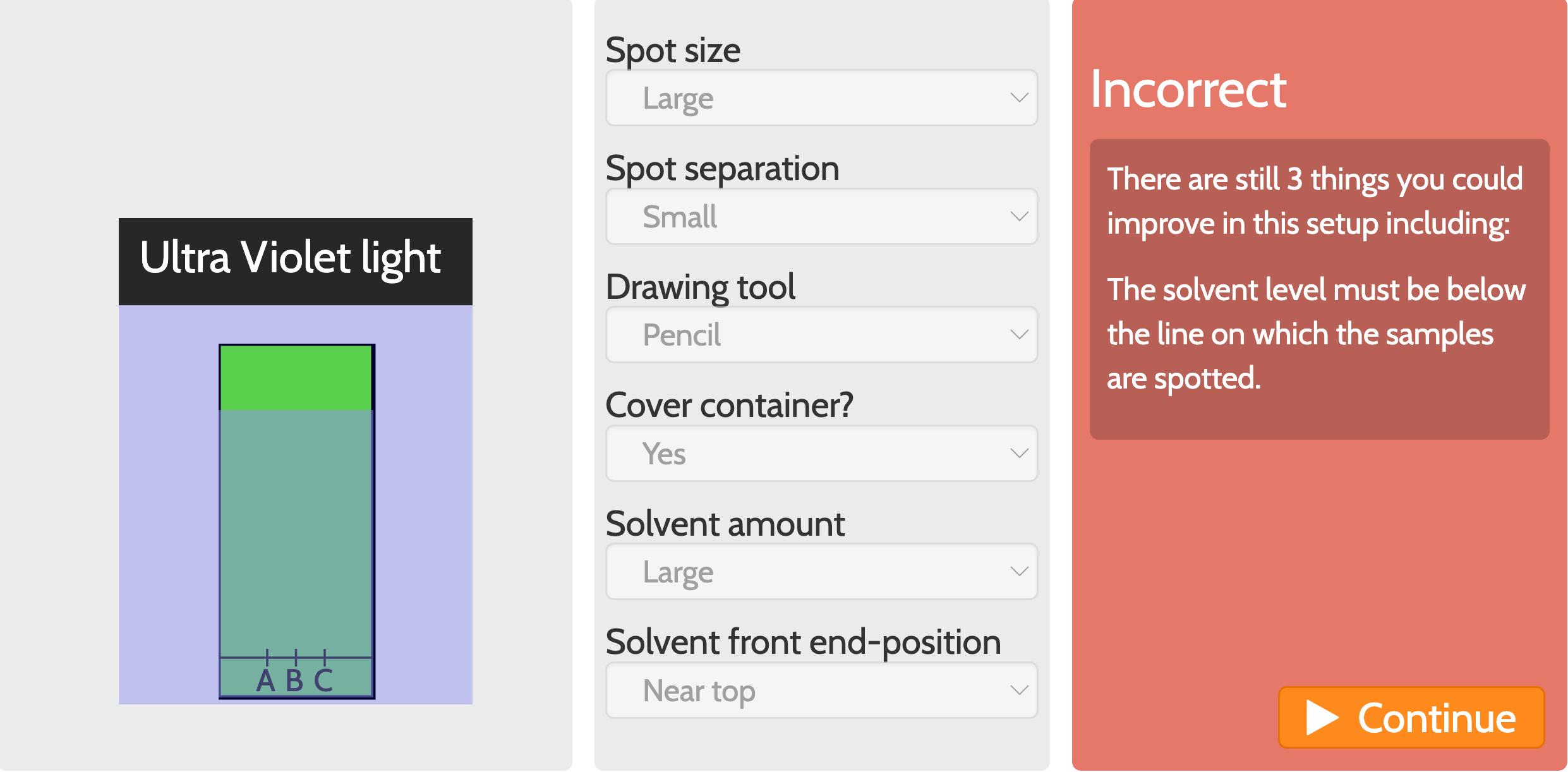
Task: Click the chevron arrow in Cover container field
Action: (1019, 453)
